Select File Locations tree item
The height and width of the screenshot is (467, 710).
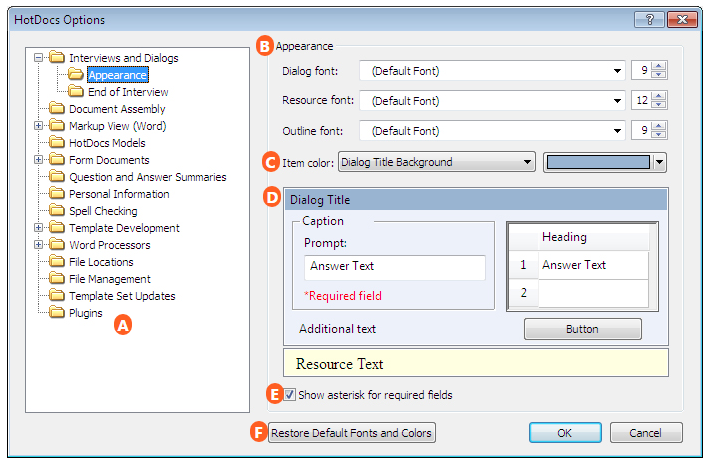coord(101,262)
